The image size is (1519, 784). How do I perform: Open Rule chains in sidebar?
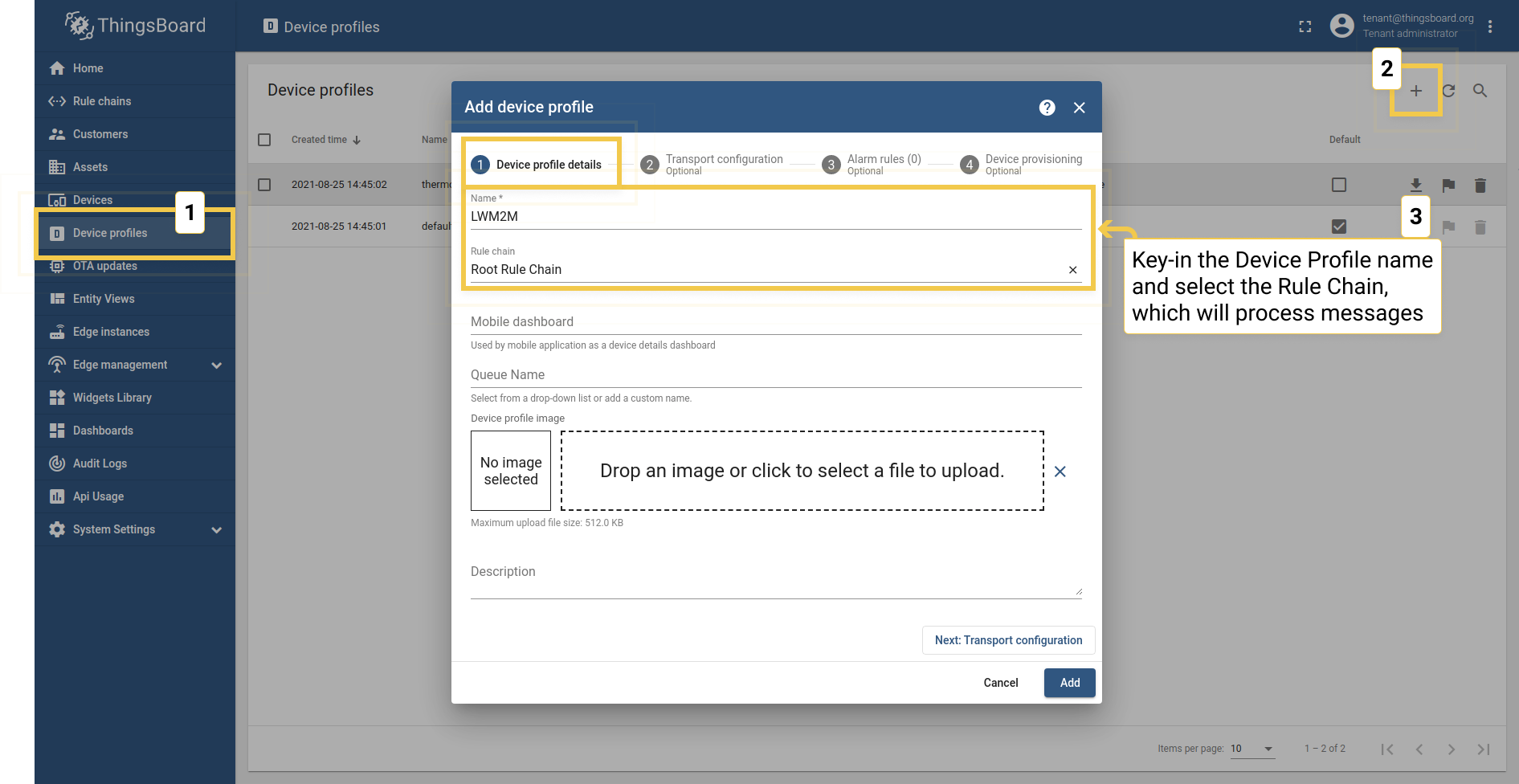[x=135, y=101]
